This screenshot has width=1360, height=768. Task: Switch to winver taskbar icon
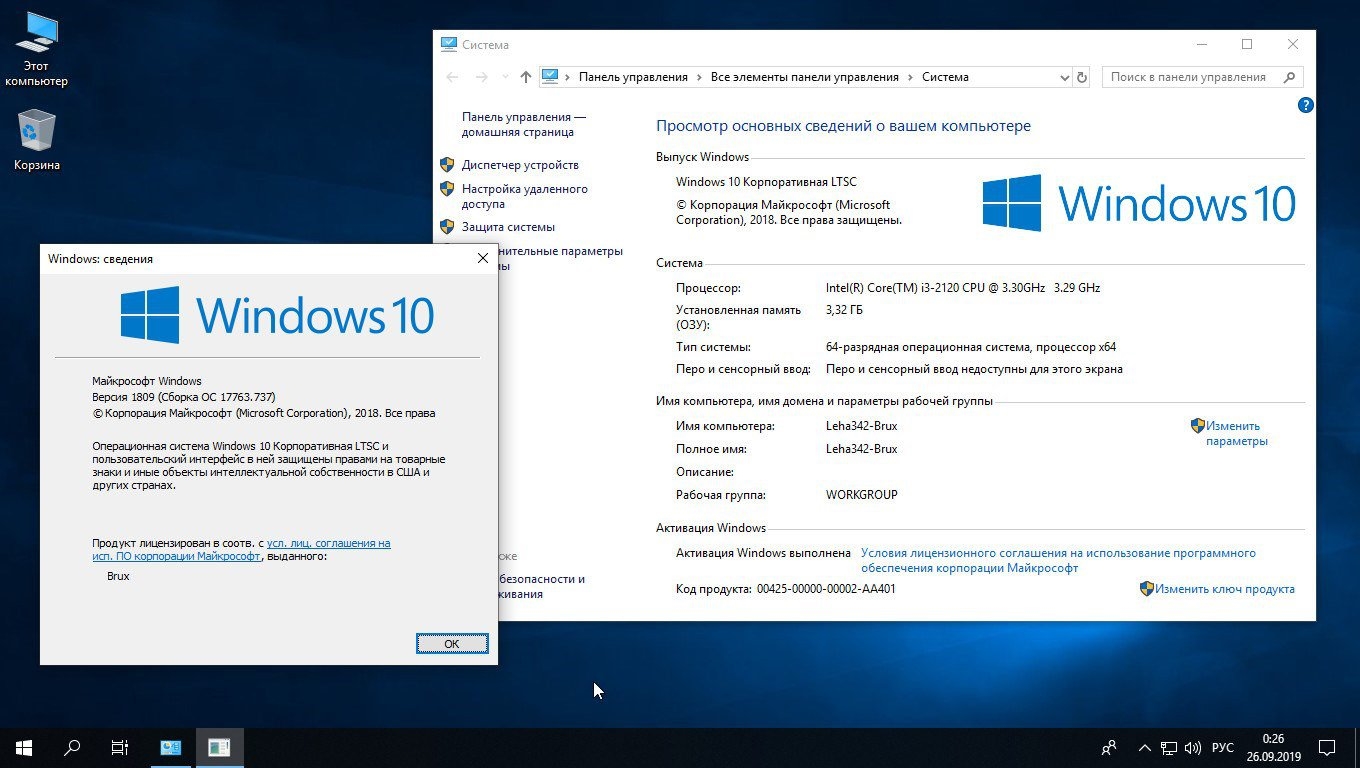tap(219, 747)
